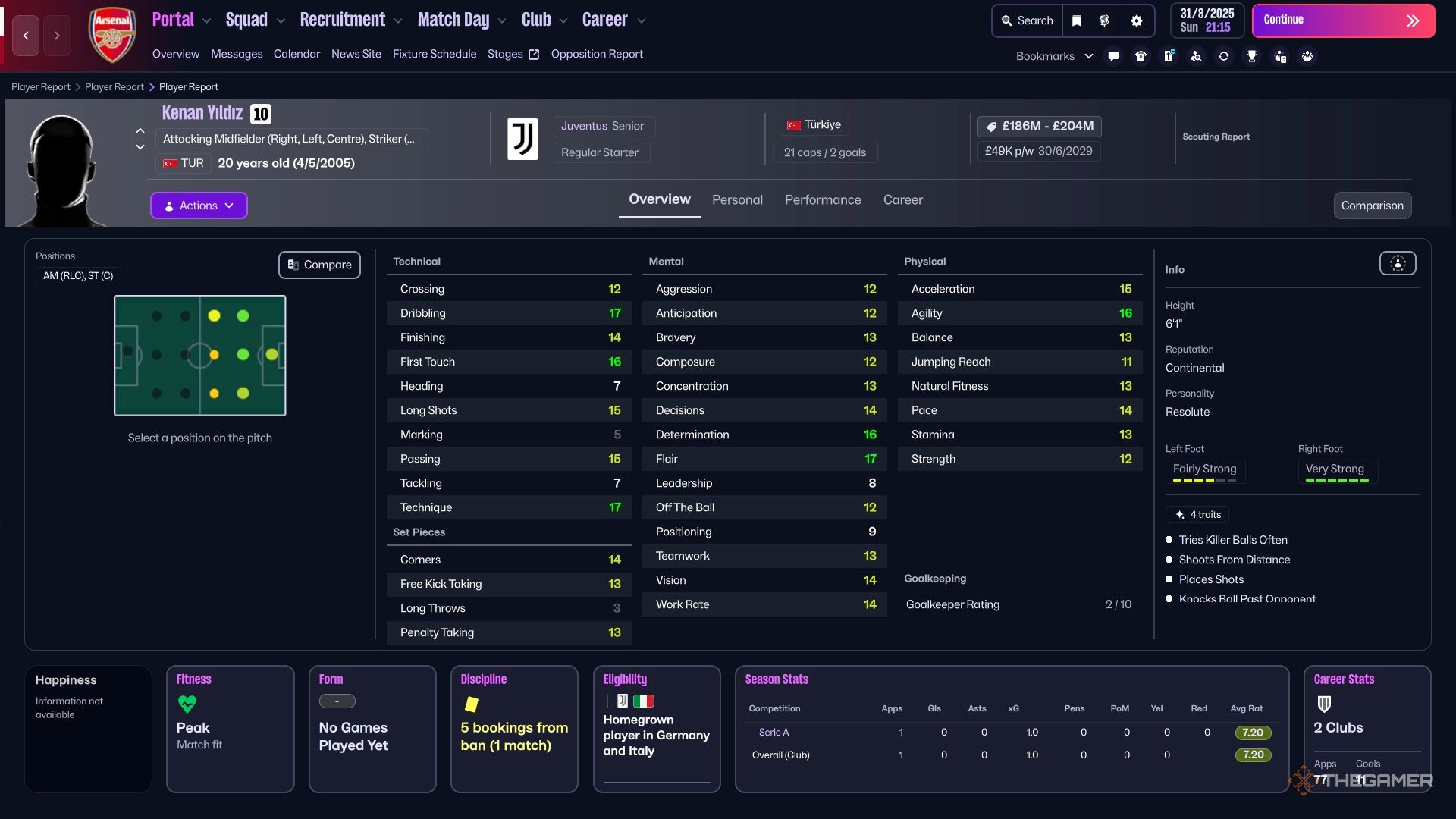Screen dimensions: 1456x819
Task: Open the player search scouting bookmark icon
Action: (x=1196, y=56)
